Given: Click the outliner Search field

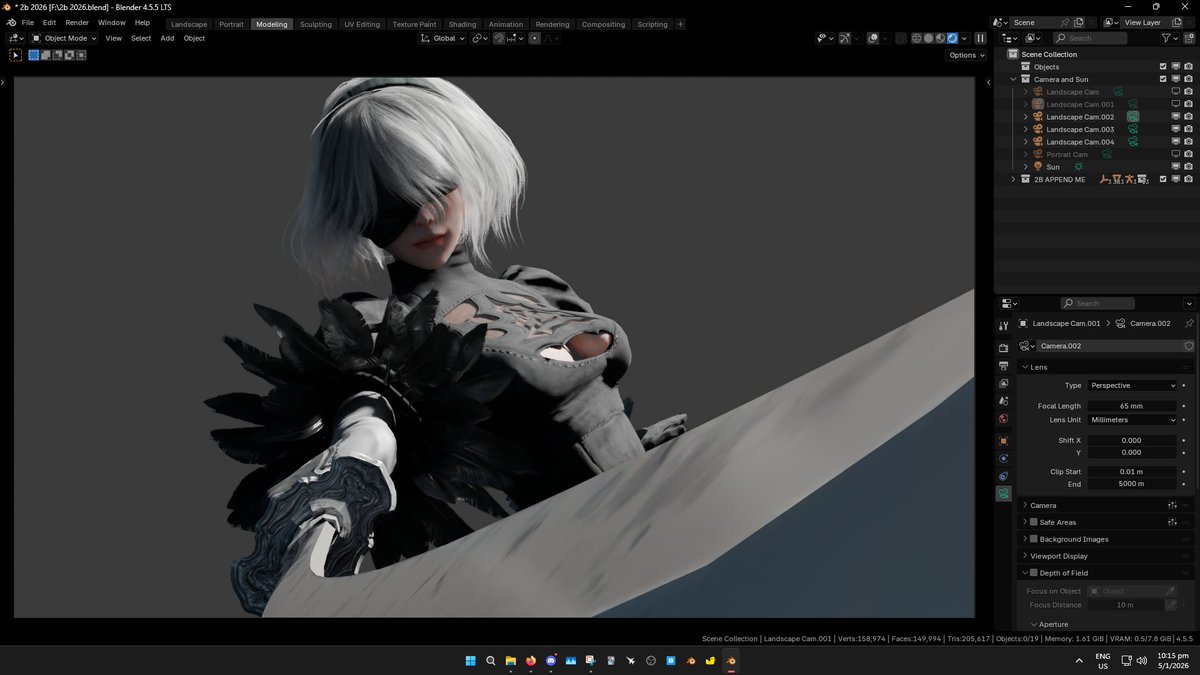Looking at the screenshot, I should click(1091, 38).
